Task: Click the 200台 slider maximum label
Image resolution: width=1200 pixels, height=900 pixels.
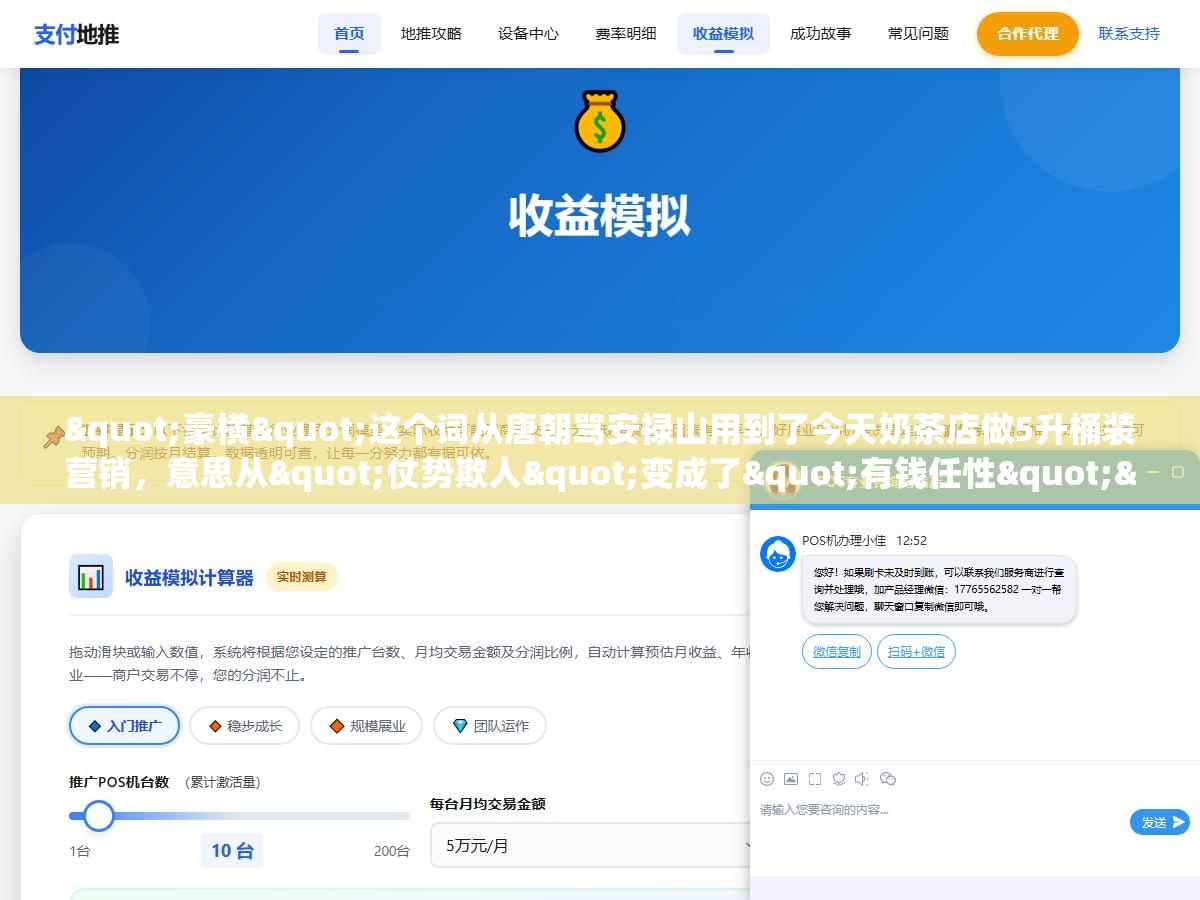Action: [x=392, y=851]
